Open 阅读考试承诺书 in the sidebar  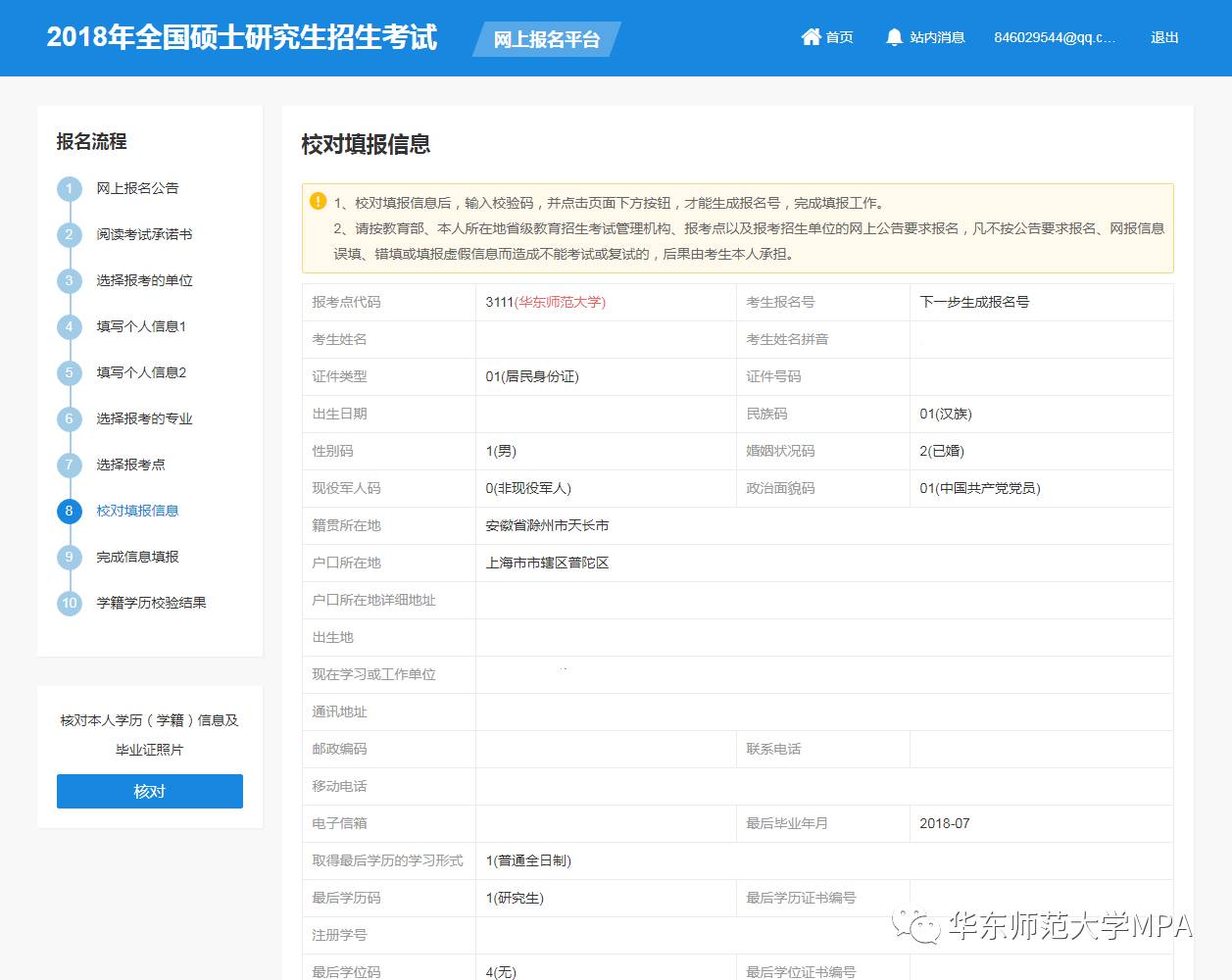pyautogui.click(x=143, y=234)
